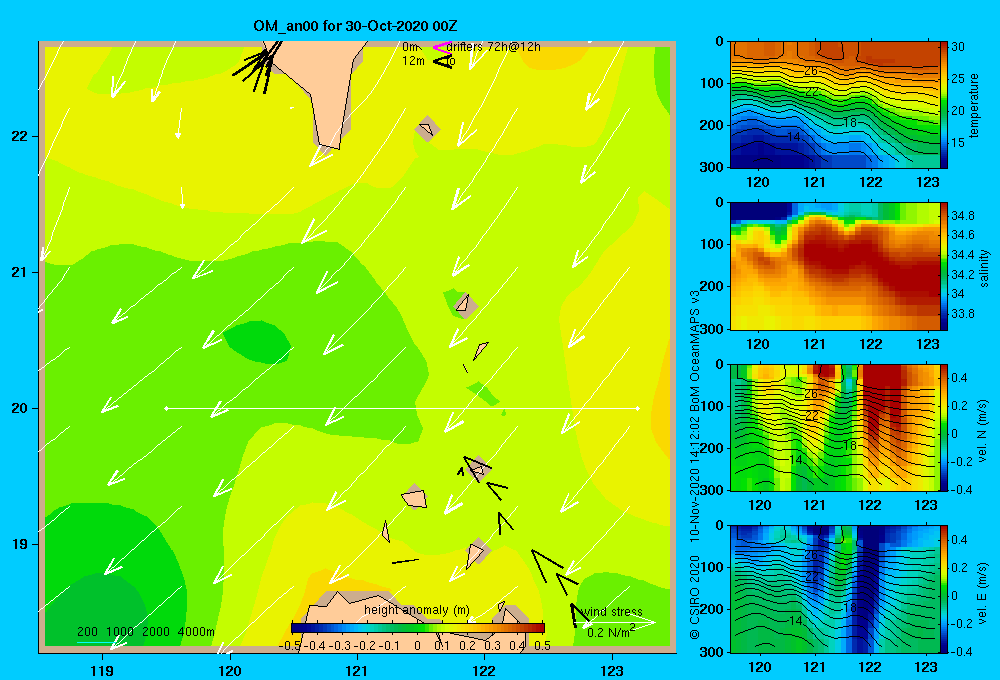
Task: Click the '200 1000 2000 4000m' depth scale text
Action: pyautogui.click(x=145, y=632)
